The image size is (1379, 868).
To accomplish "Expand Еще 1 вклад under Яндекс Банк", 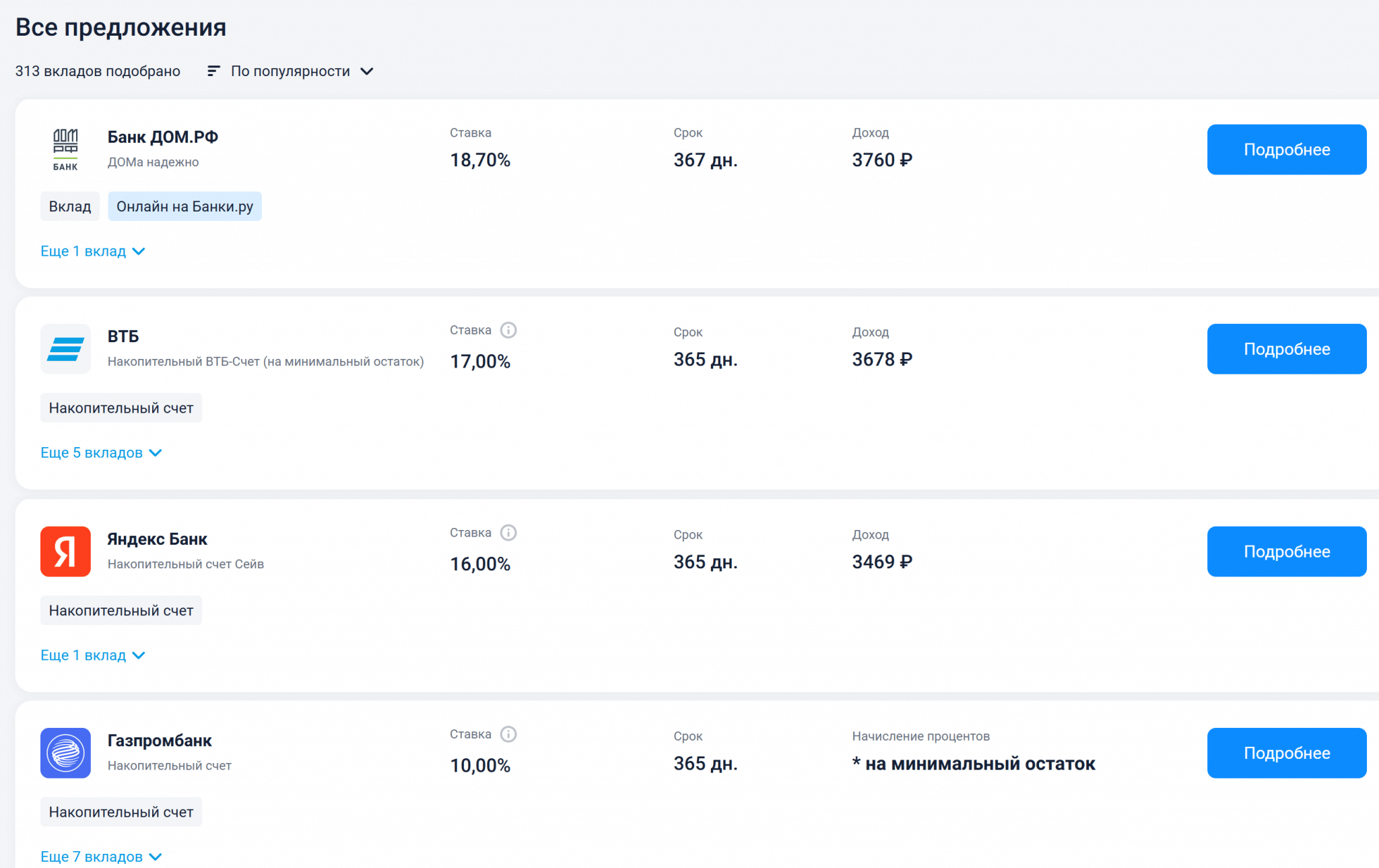I will 92,655.
